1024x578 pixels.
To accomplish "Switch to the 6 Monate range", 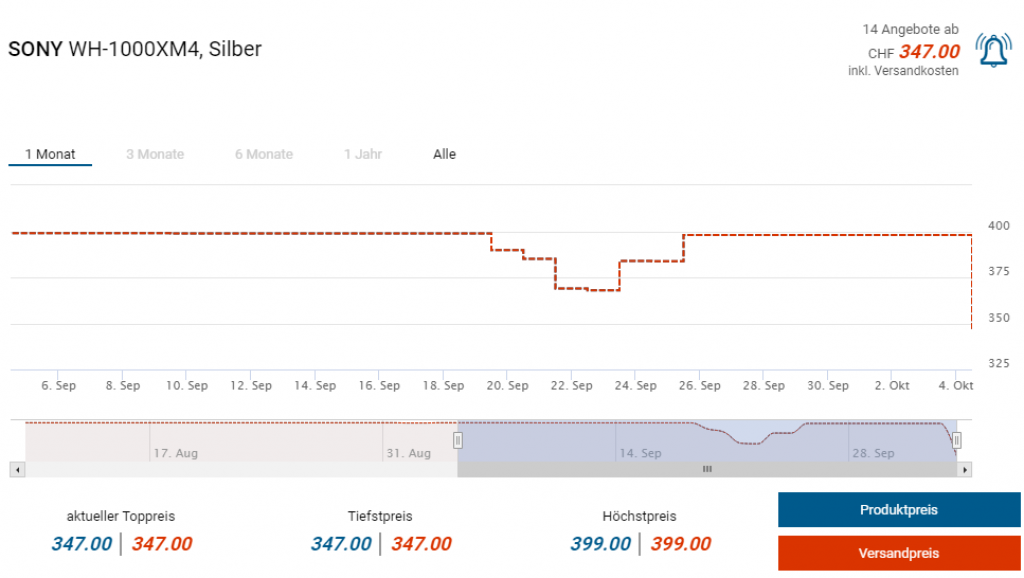I will click(264, 154).
